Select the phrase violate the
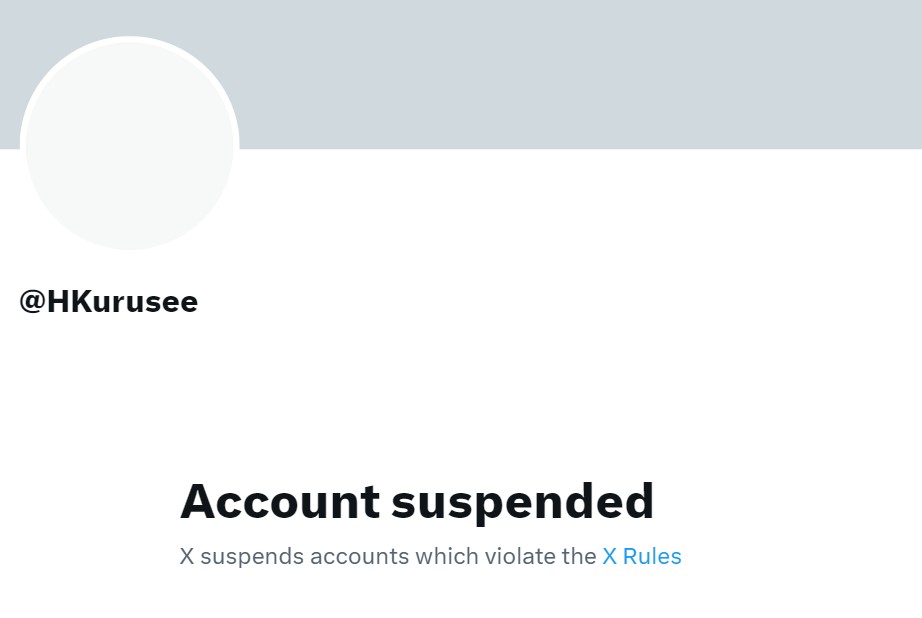The image size is (922, 618). pyautogui.click(x=540, y=556)
